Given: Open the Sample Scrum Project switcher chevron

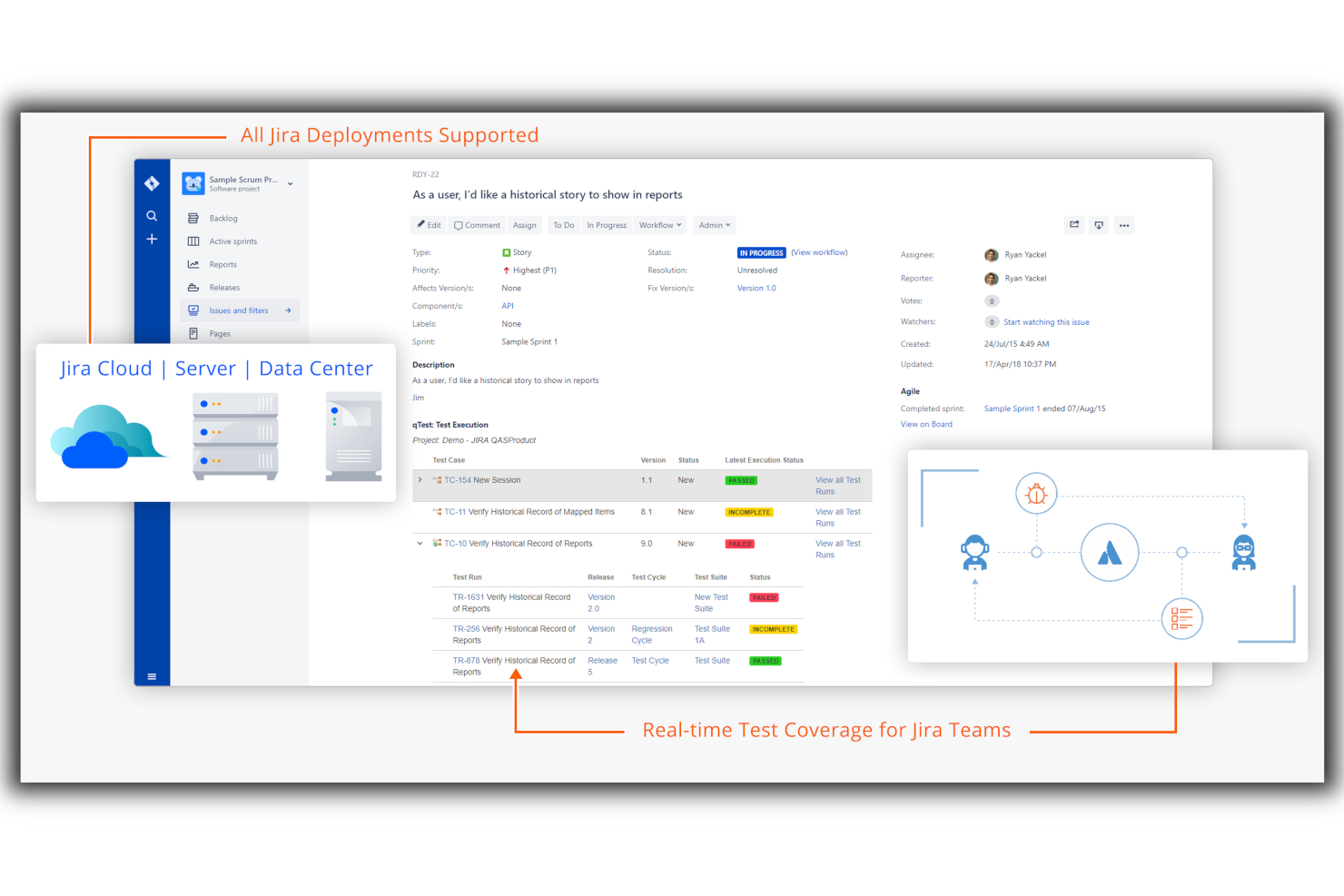Looking at the screenshot, I should [290, 183].
